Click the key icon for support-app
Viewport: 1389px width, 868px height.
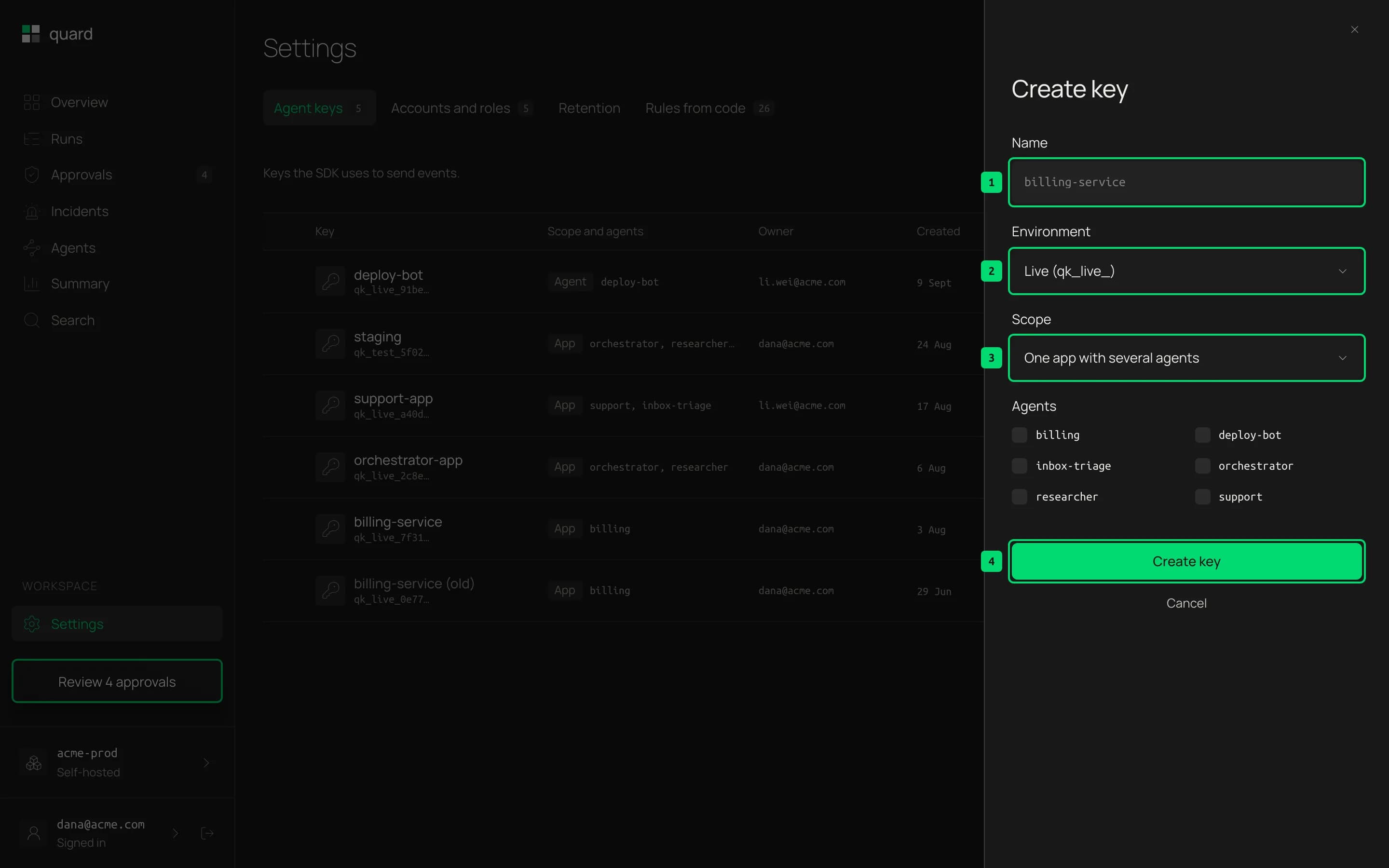coord(330,405)
